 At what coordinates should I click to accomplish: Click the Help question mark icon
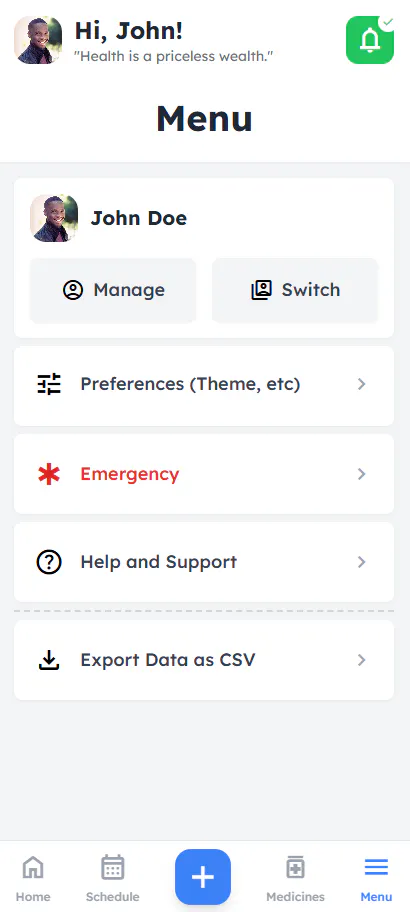[x=49, y=562]
